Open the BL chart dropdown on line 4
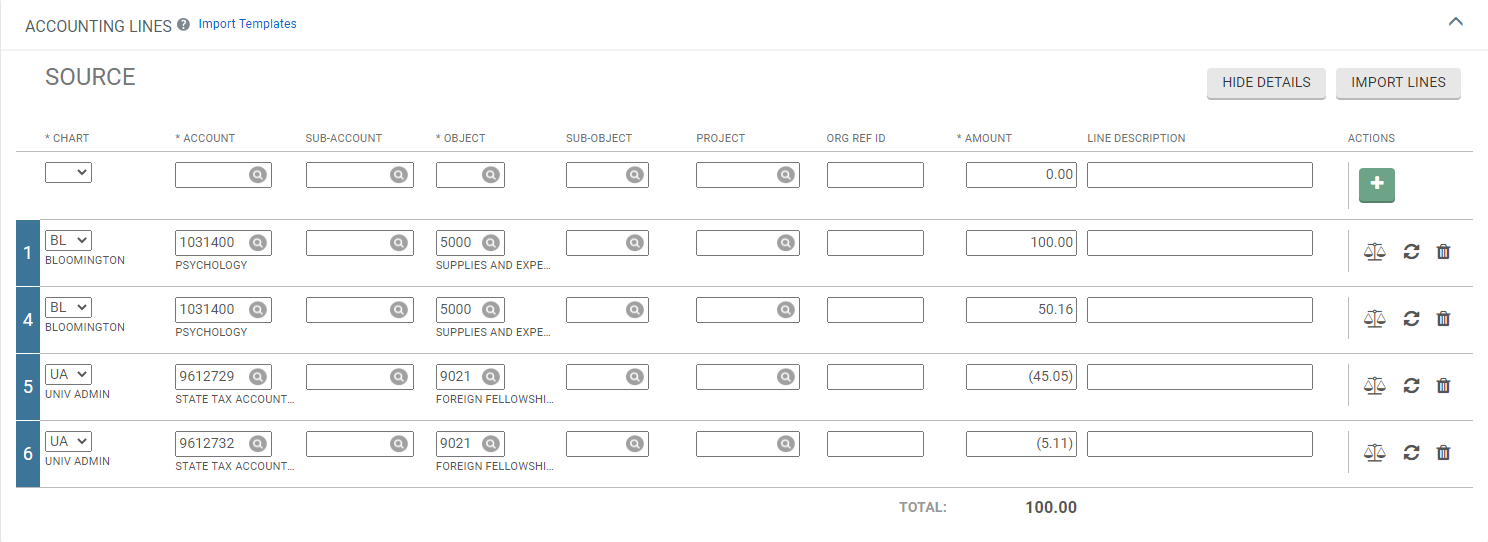This screenshot has height=542, width=1488. click(x=68, y=307)
